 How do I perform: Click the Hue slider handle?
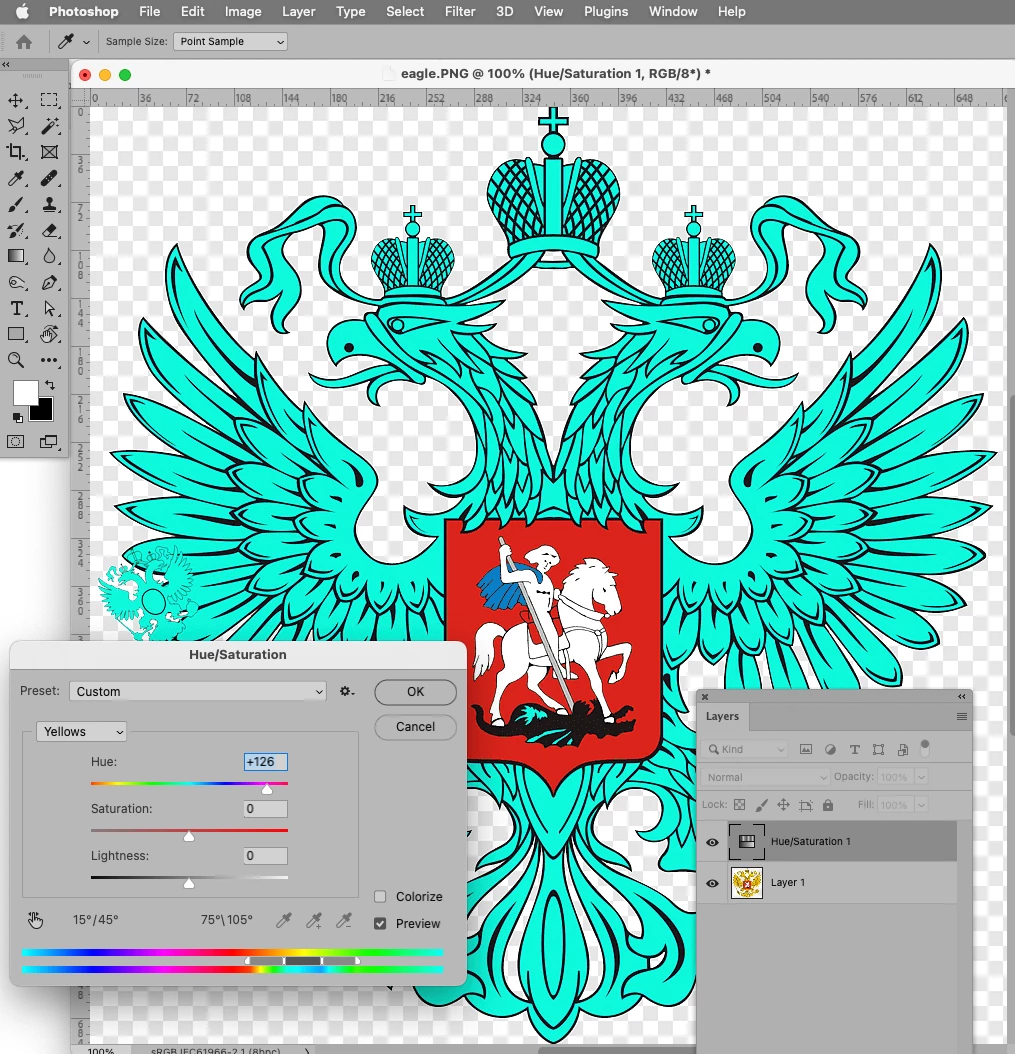pos(267,789)
